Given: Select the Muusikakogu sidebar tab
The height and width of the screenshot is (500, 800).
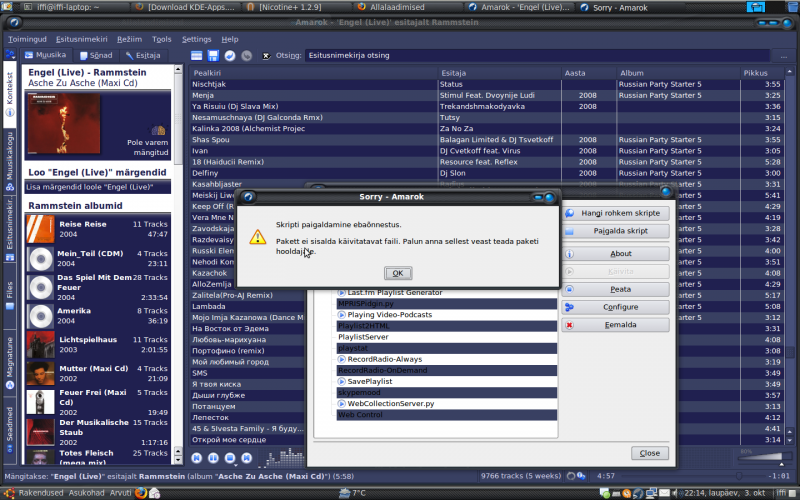Looking at the screenshot, I should click(10, 161).
